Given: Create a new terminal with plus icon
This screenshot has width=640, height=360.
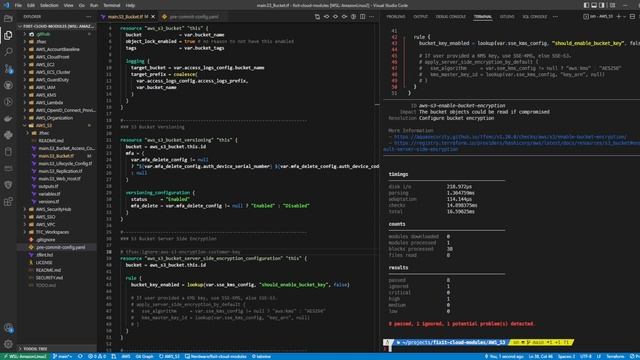Looking at the screenshot, I should point(618,17).
